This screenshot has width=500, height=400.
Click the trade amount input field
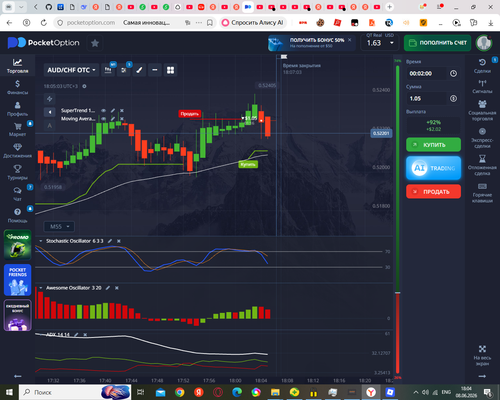(x=427, y=98)
